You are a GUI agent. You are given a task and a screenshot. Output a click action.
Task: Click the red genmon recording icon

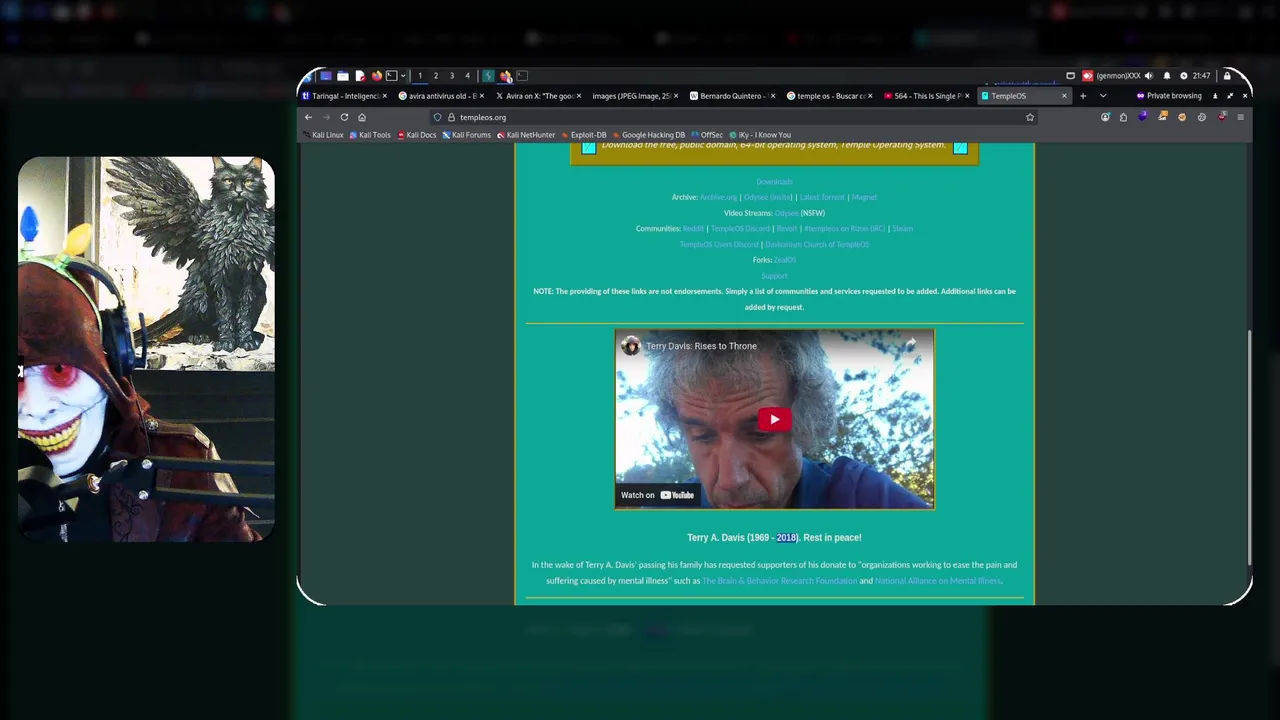[x=1088, y=76]
